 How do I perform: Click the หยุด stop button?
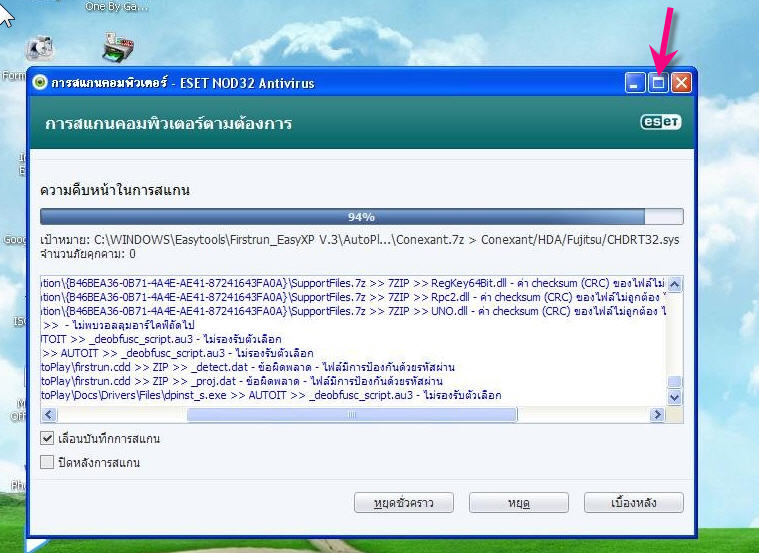[x=518, y=503]
